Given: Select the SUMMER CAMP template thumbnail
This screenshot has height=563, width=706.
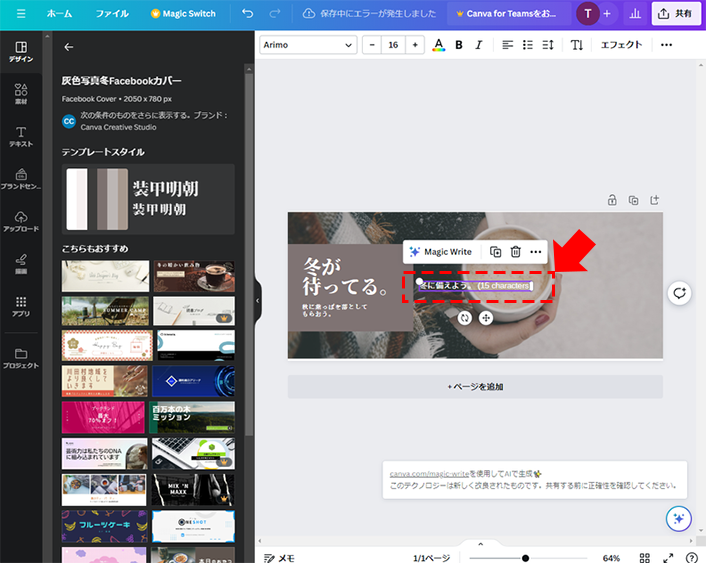Looking at the screenshot, I should point(105,311).
